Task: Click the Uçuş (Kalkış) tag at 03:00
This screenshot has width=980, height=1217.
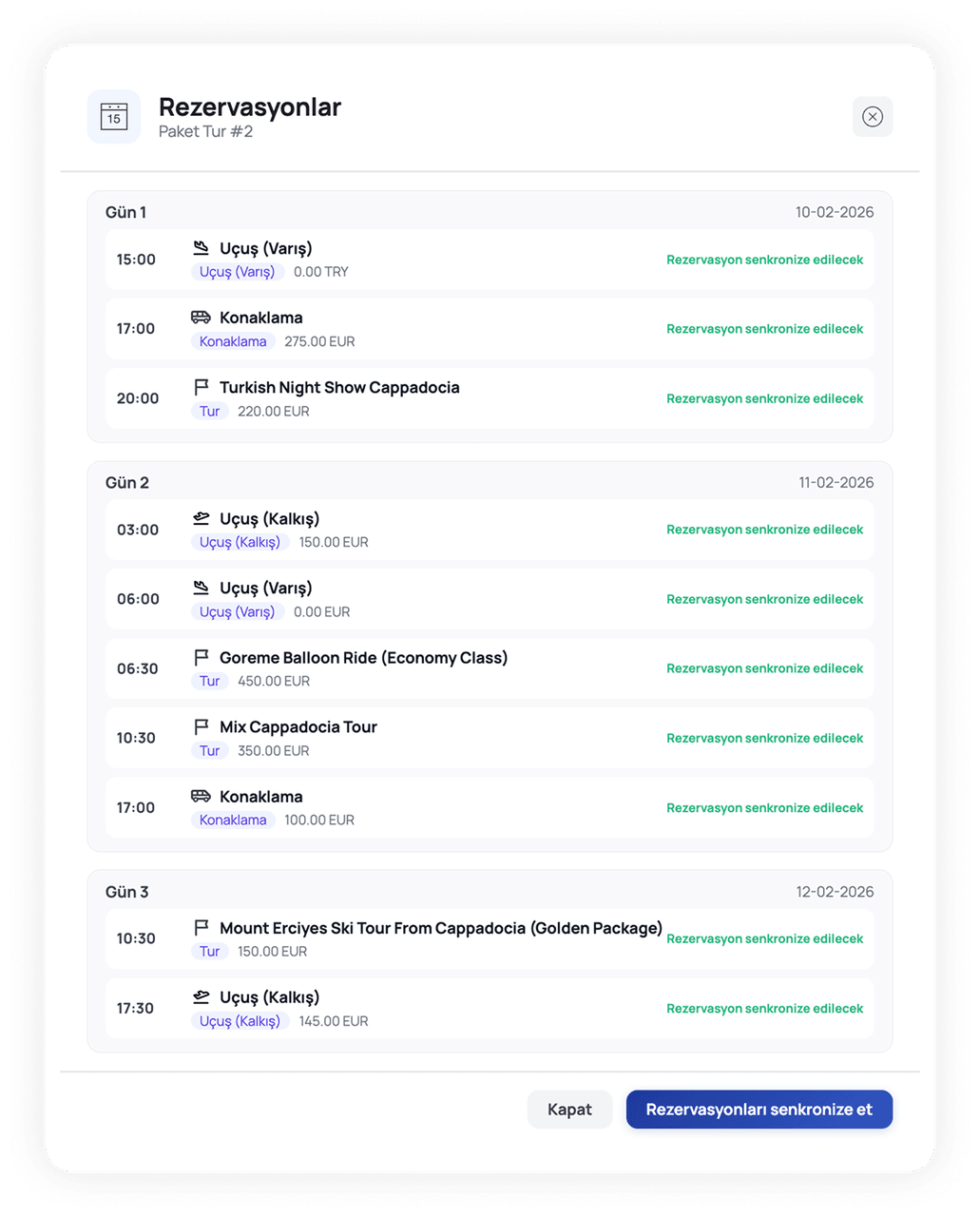Action: tap(240, 542)
